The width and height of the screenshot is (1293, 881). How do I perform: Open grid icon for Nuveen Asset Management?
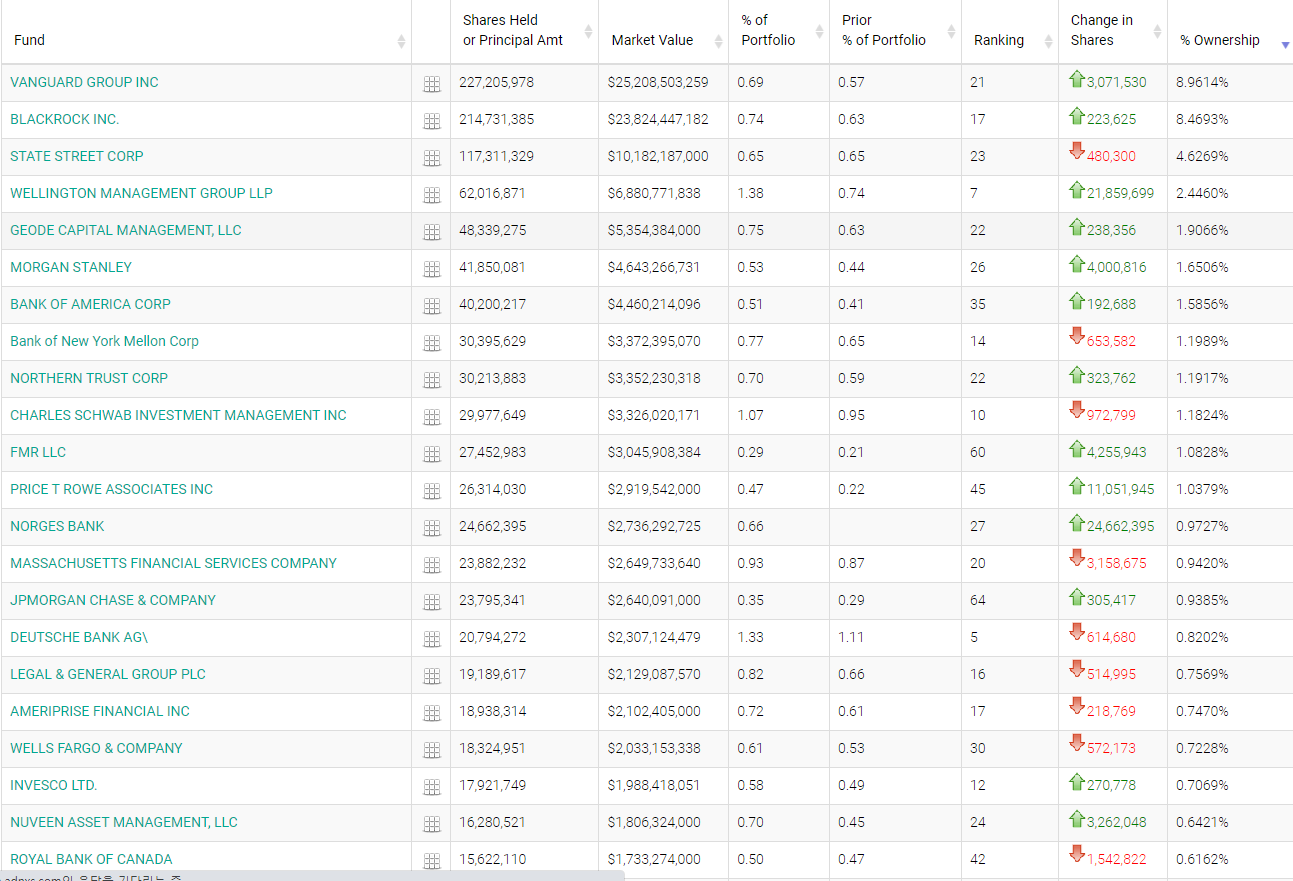[432, 824]
